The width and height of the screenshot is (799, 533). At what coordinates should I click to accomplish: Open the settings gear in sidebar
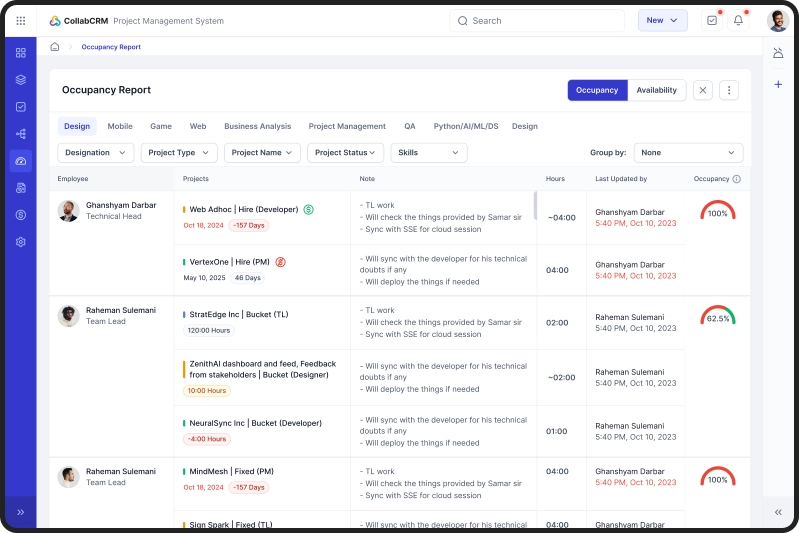[x=21, y=242]
